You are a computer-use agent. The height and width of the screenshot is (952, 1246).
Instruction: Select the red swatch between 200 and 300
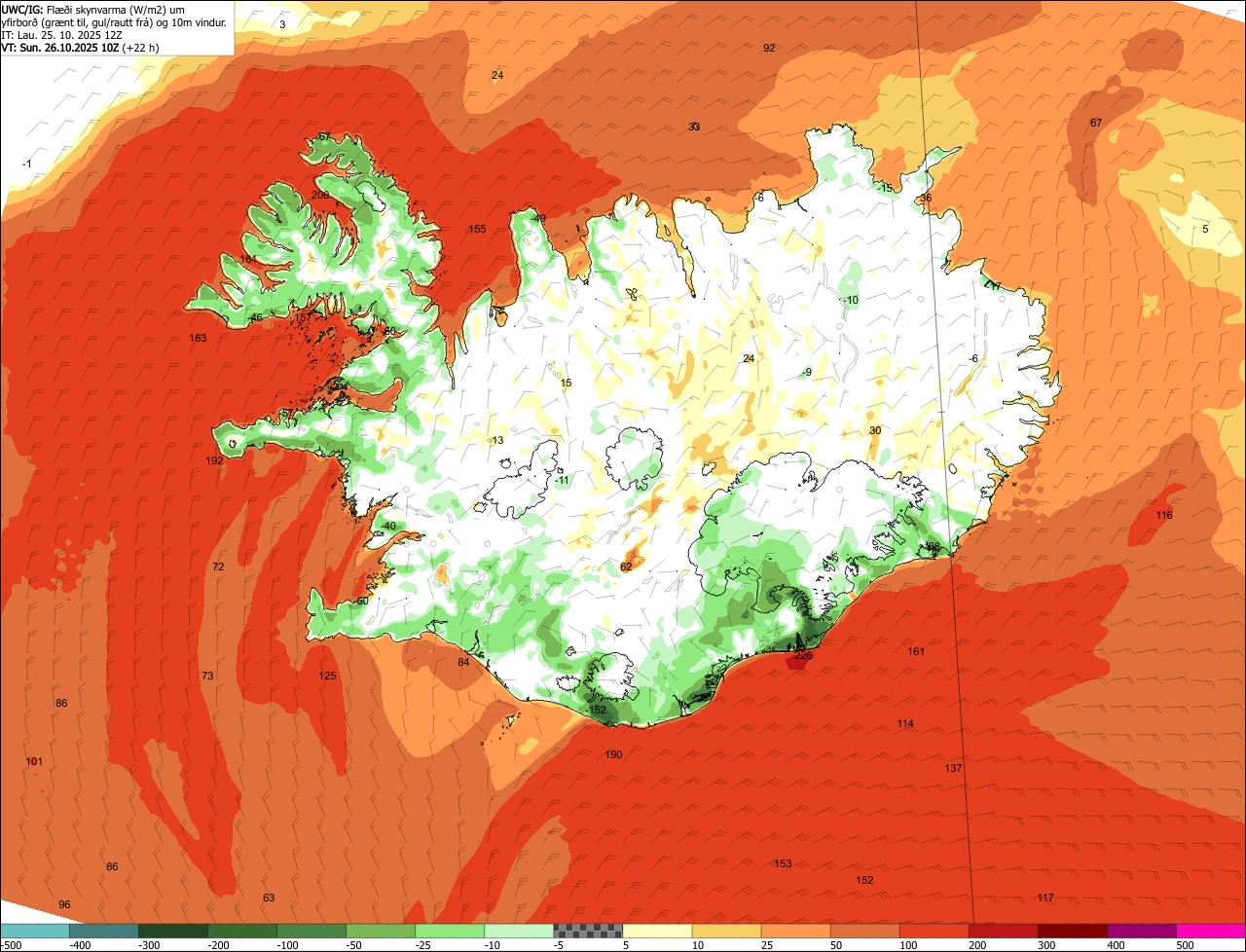coord(1004,931)
